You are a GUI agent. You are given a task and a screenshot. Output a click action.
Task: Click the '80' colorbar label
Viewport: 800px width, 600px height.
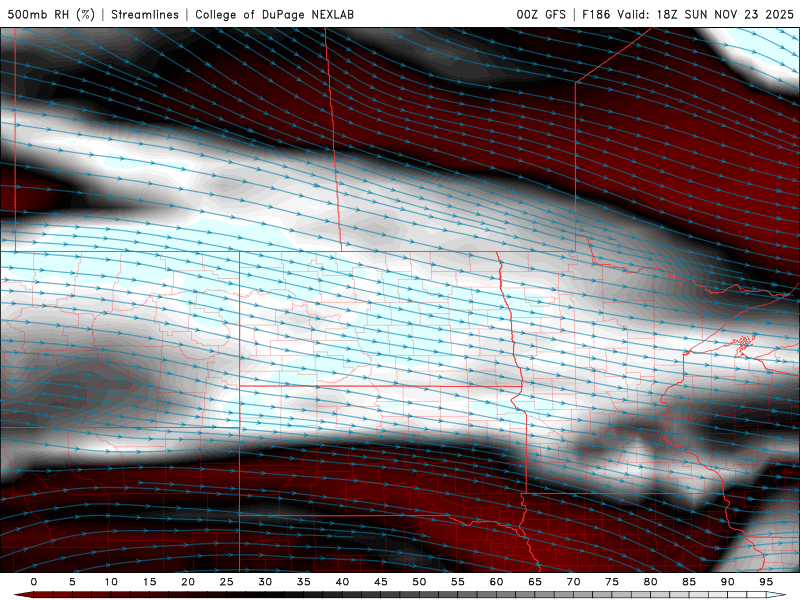651,582
